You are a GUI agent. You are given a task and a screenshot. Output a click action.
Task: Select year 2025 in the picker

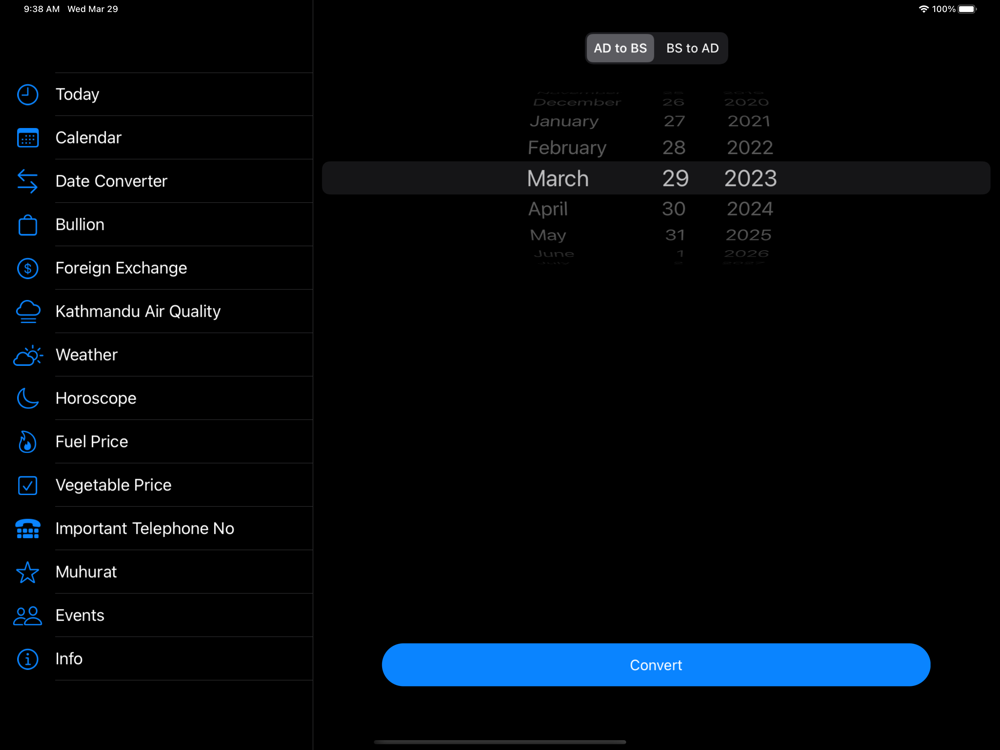pos(748,235)
